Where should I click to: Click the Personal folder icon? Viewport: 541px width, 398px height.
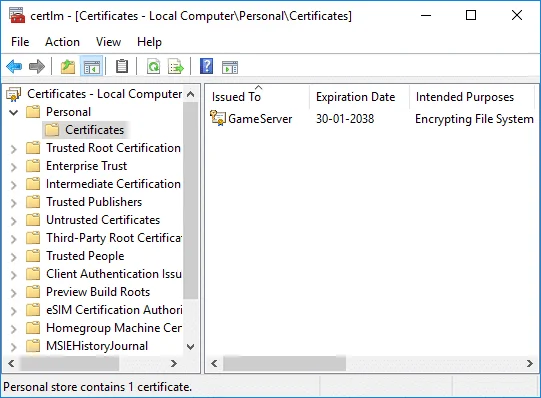[x=33, y=112]
